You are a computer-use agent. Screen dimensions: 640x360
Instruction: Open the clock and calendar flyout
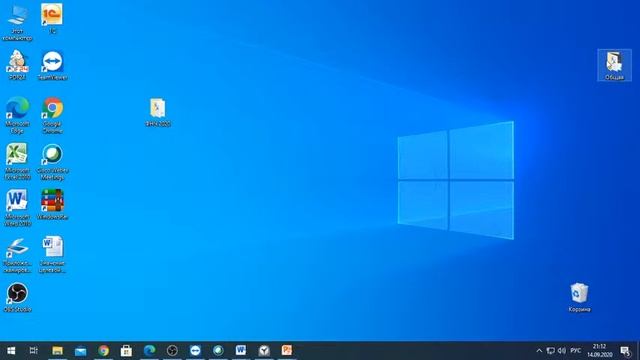pos(599,351)
